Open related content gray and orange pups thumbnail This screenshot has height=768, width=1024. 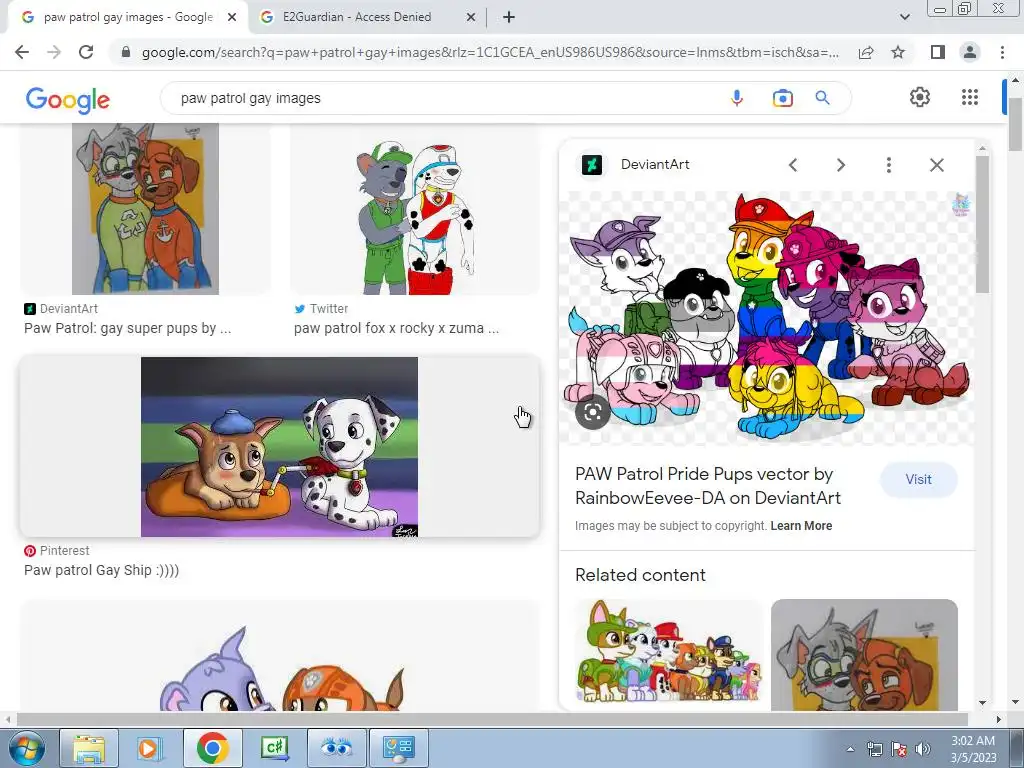coord(864,654)
